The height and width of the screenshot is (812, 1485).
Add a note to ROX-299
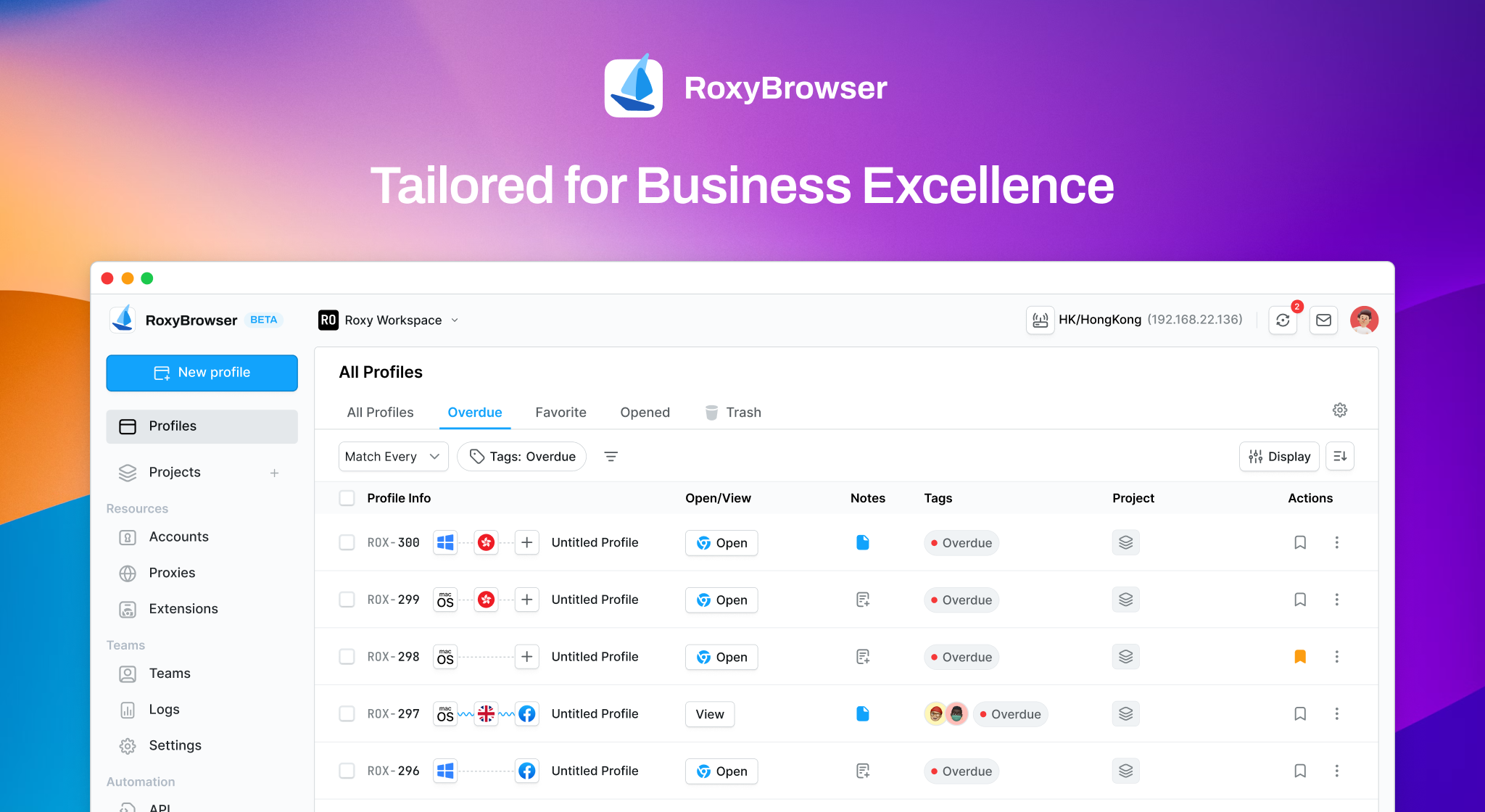click(863, 600)
